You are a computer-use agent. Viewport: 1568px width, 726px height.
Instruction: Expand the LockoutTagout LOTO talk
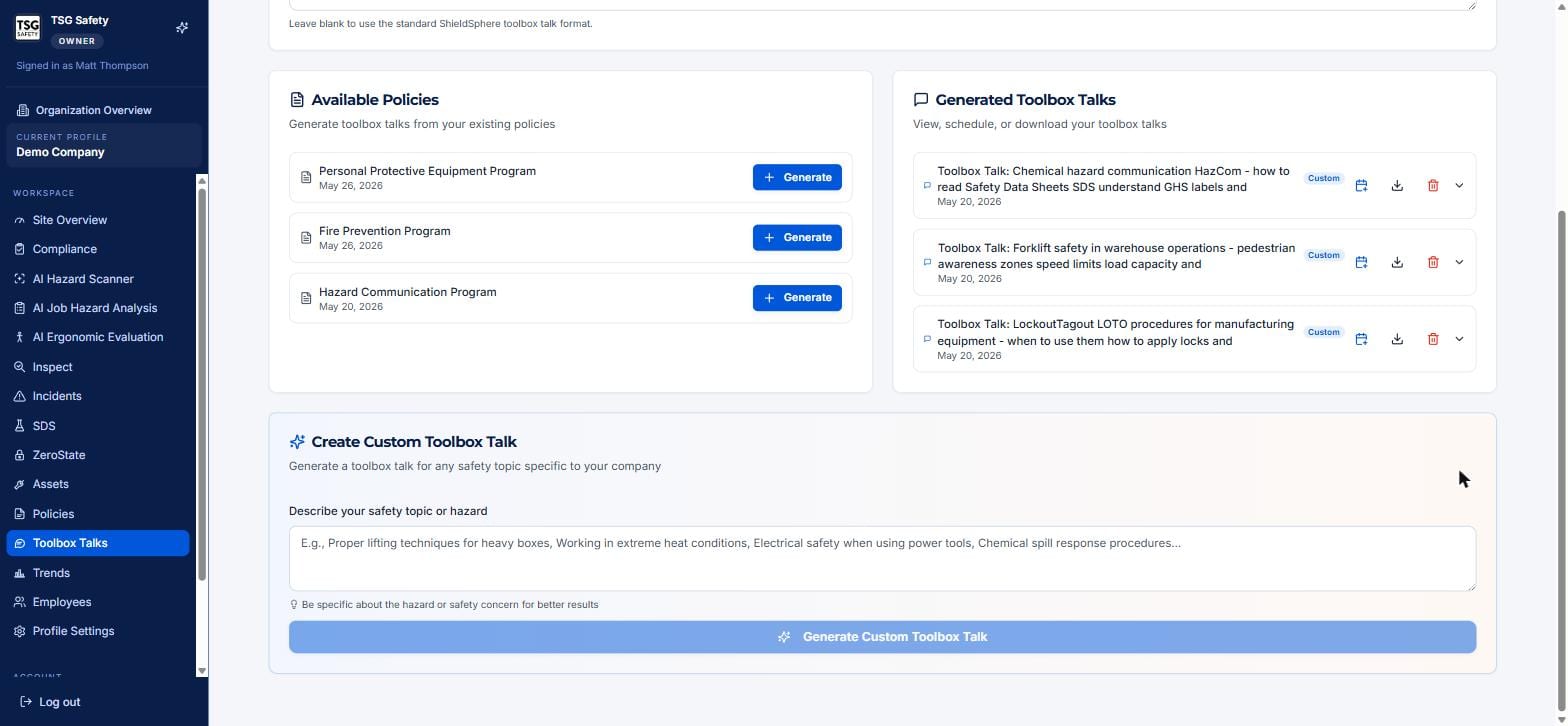tap(1459, 340)
